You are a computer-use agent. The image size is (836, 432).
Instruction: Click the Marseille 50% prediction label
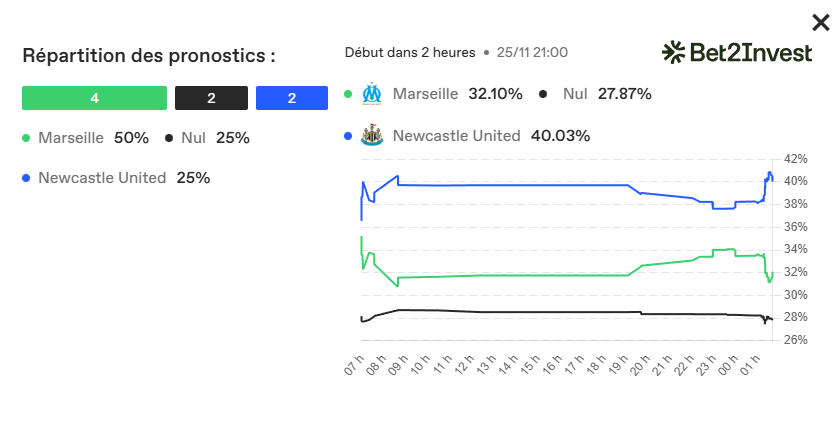point(93,138)
